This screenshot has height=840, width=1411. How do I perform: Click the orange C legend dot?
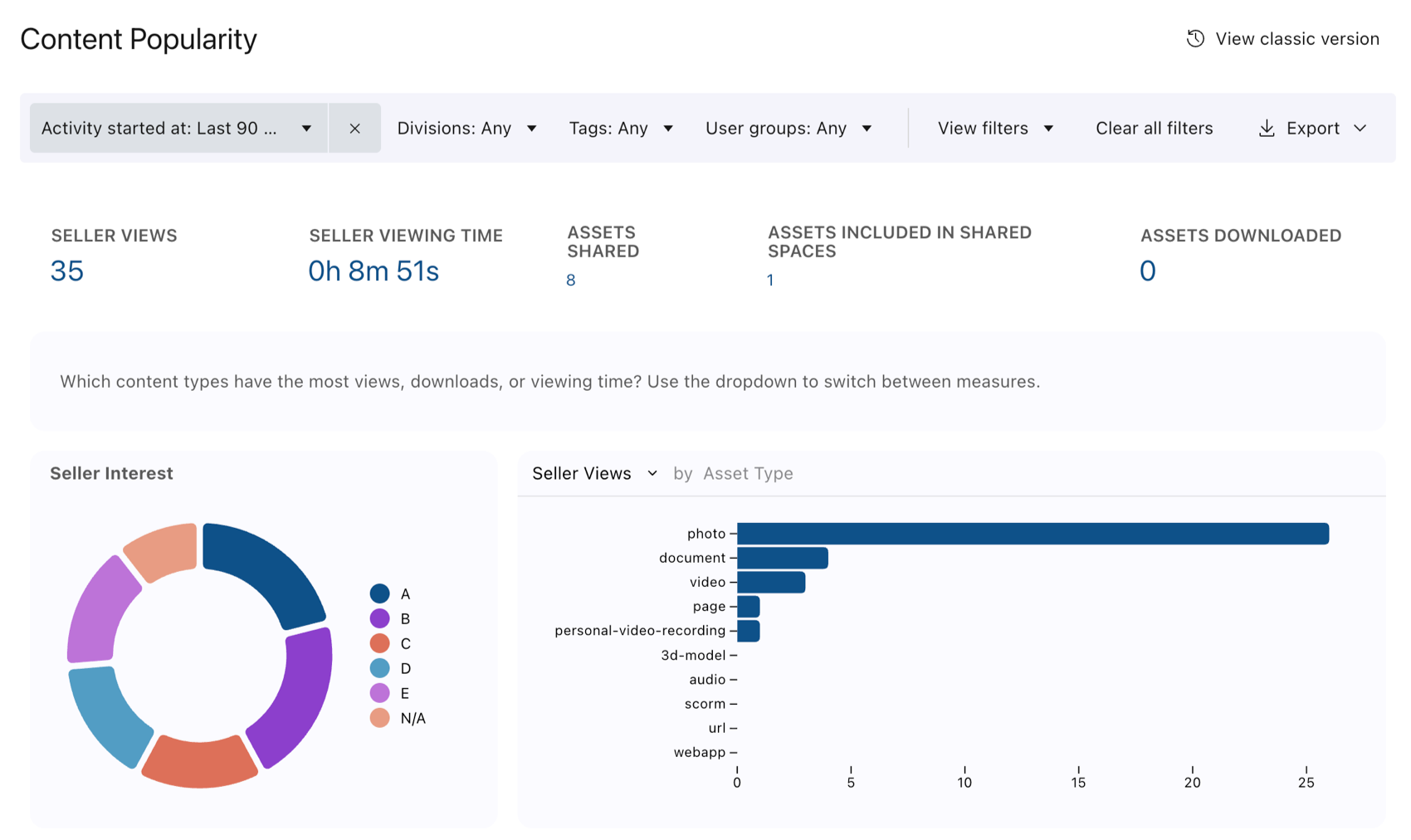tap(379, 643)
